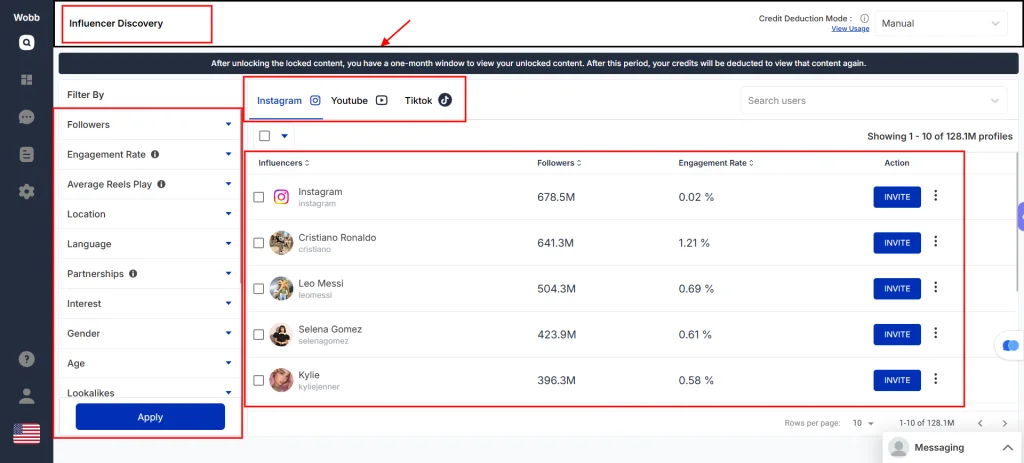This screenshot has height=463, width=1024.
Task: Open the dashboard grid icon in sidebar
Action: click(26, 80)
